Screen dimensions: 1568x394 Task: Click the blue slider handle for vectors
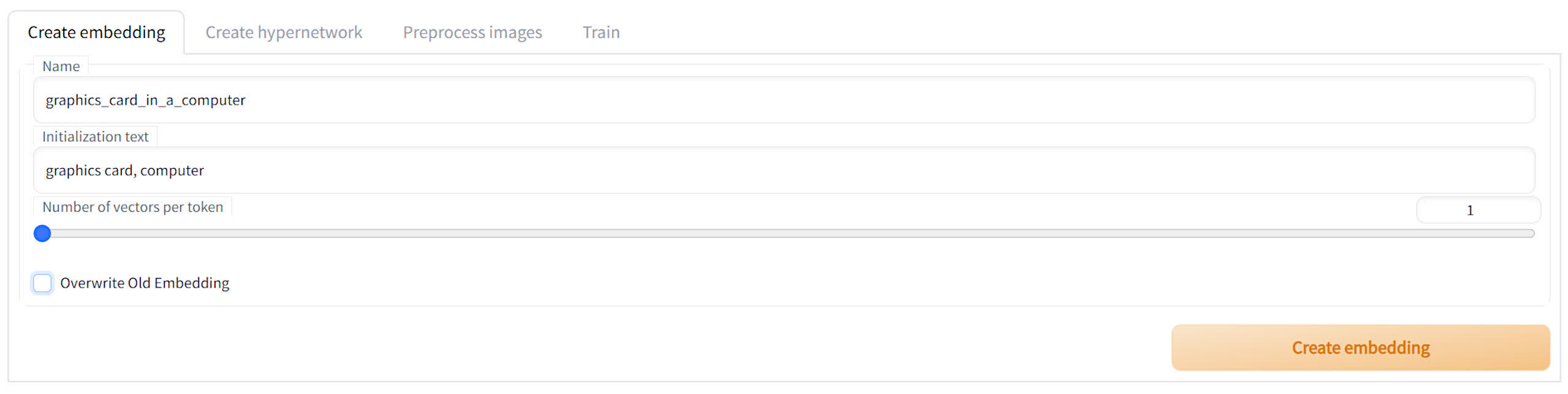point(42,234)
